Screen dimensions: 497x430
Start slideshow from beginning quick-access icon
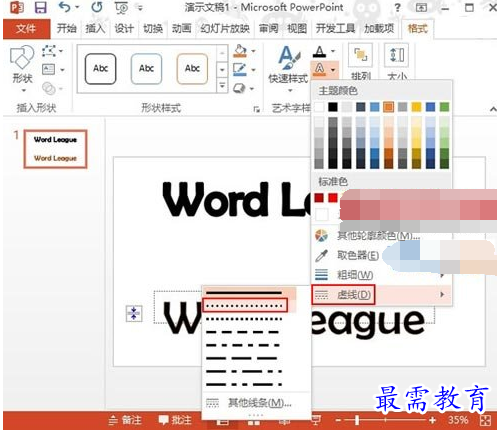click(x=121, y=8)
